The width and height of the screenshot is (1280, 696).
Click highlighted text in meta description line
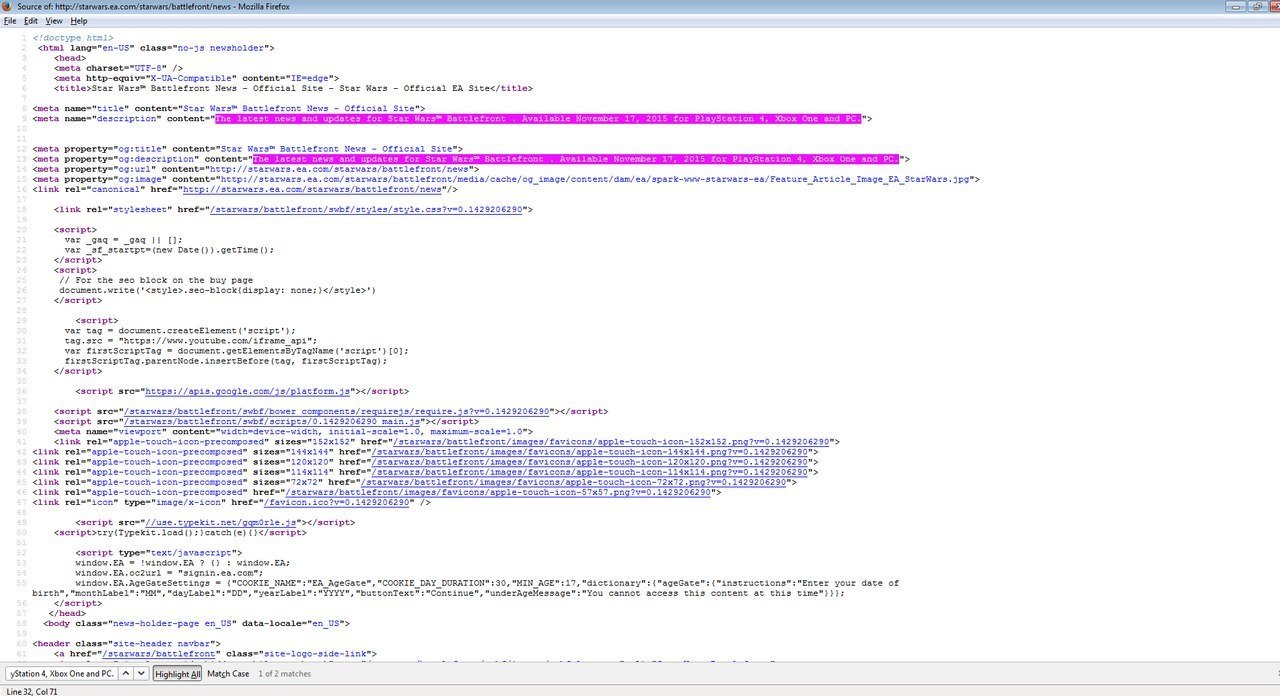(x=538, y=118)
